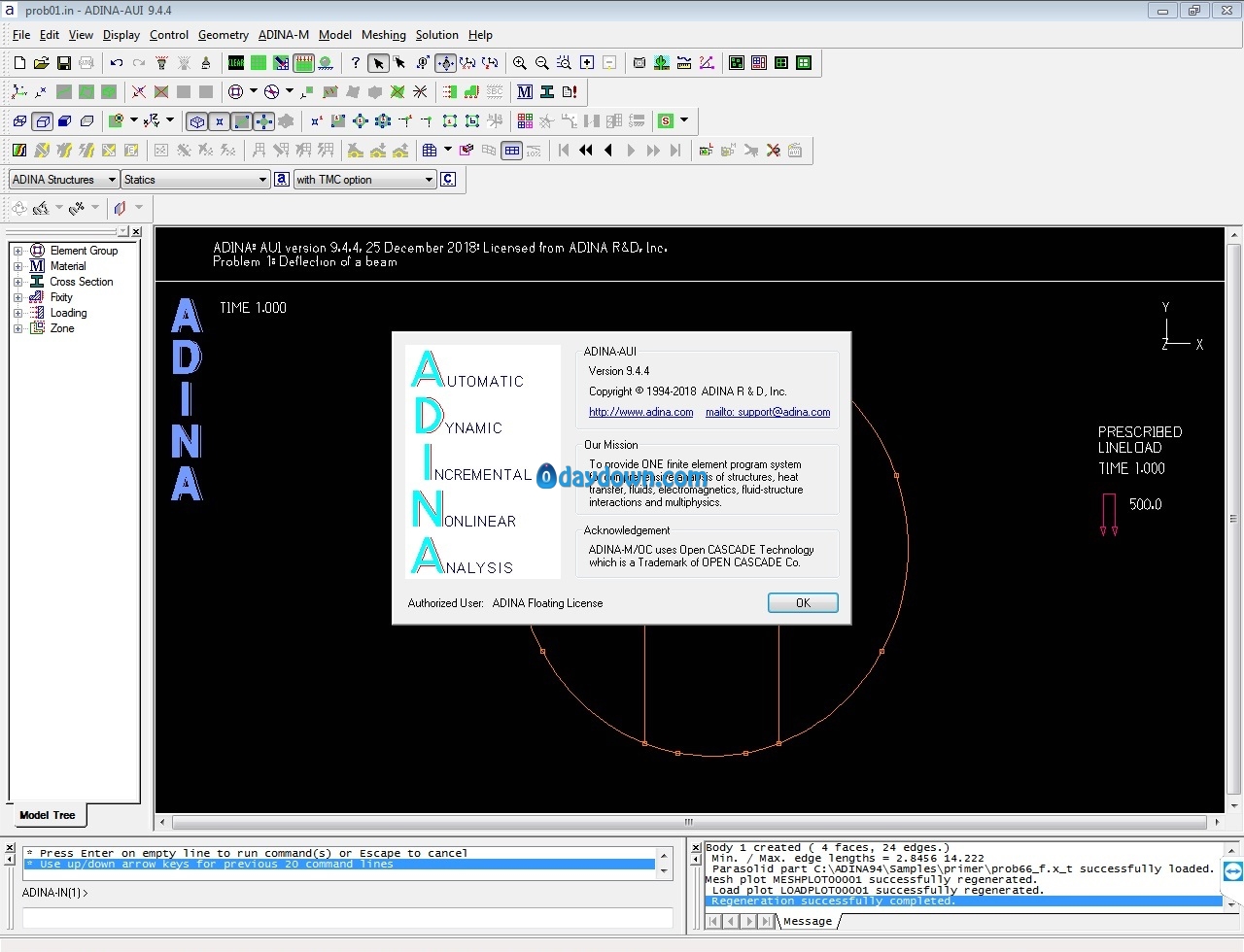The image size is (1244, 952).
Task: Jump to first solution step
Action: pyautogui.click(x=564, y=151)
